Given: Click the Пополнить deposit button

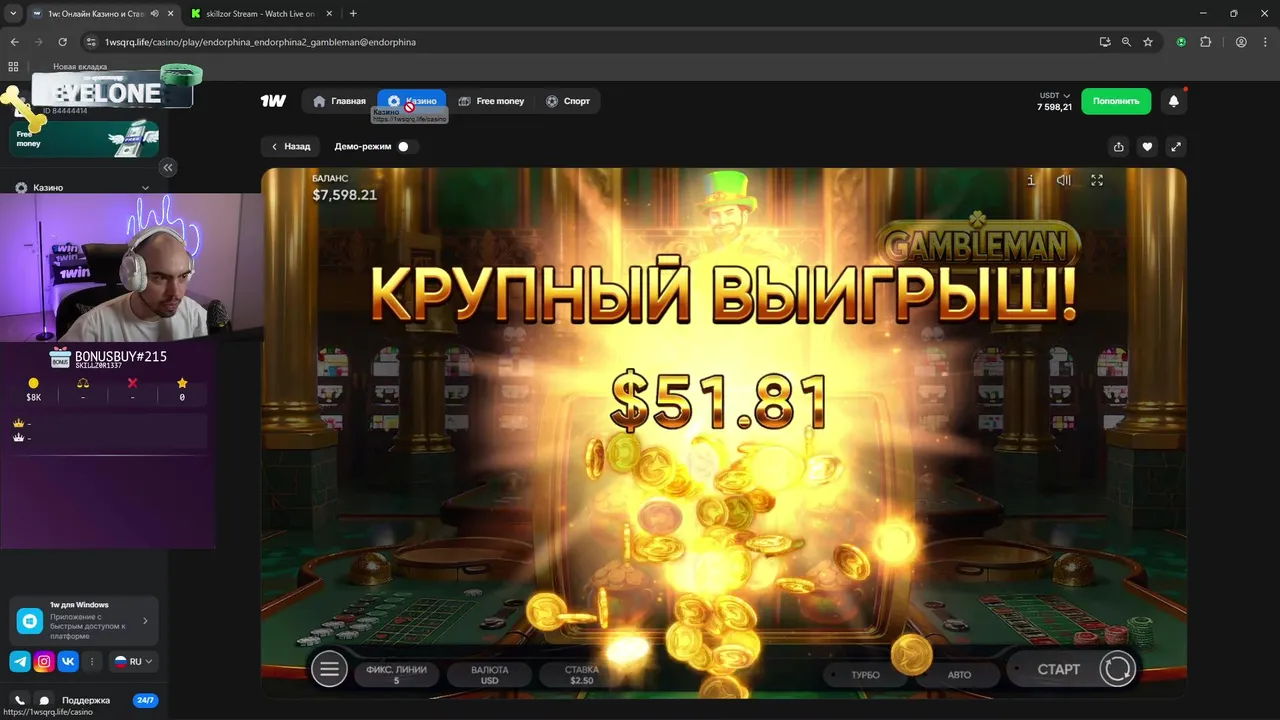Looking at the screenshot, I should [1116, 101].
